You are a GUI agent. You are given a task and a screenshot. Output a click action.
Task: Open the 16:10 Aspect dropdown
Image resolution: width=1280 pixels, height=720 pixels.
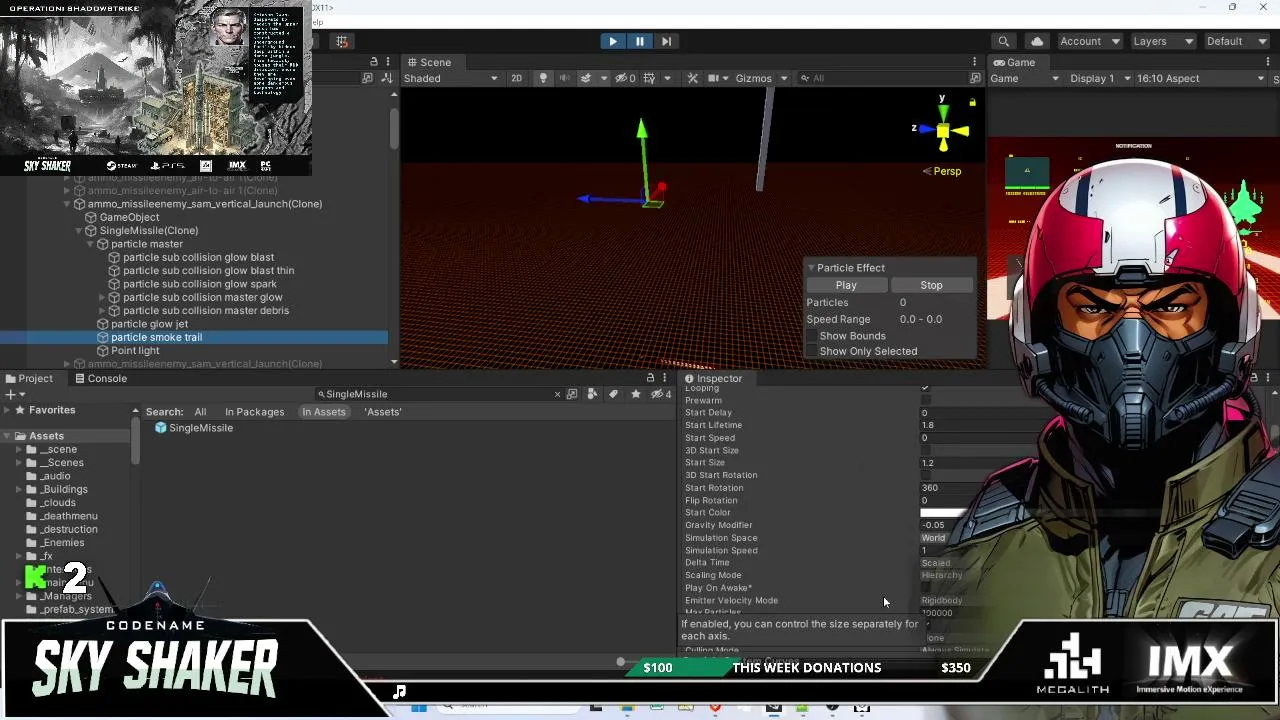pyautogui.click(x=1200, y=78)
